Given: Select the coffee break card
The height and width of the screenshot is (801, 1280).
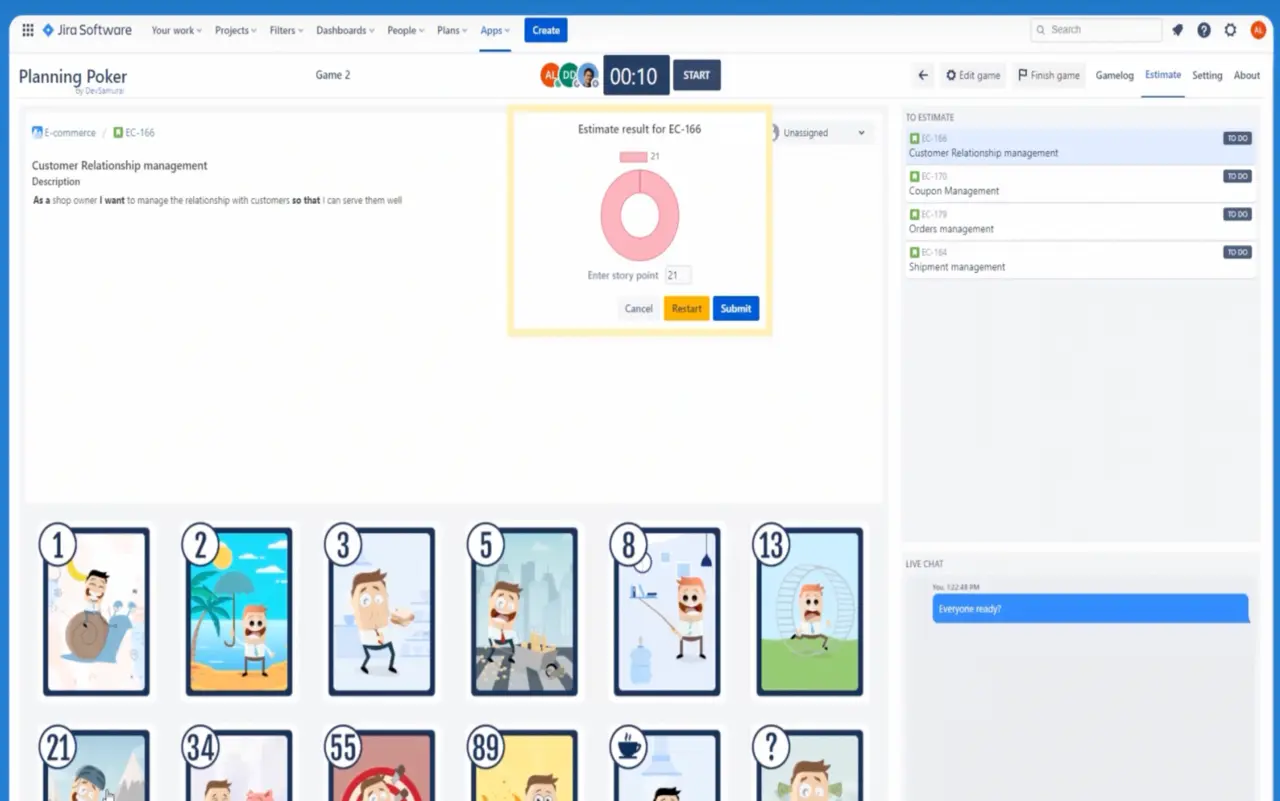Looking at the screenshot, I should (x=667, y=764).
